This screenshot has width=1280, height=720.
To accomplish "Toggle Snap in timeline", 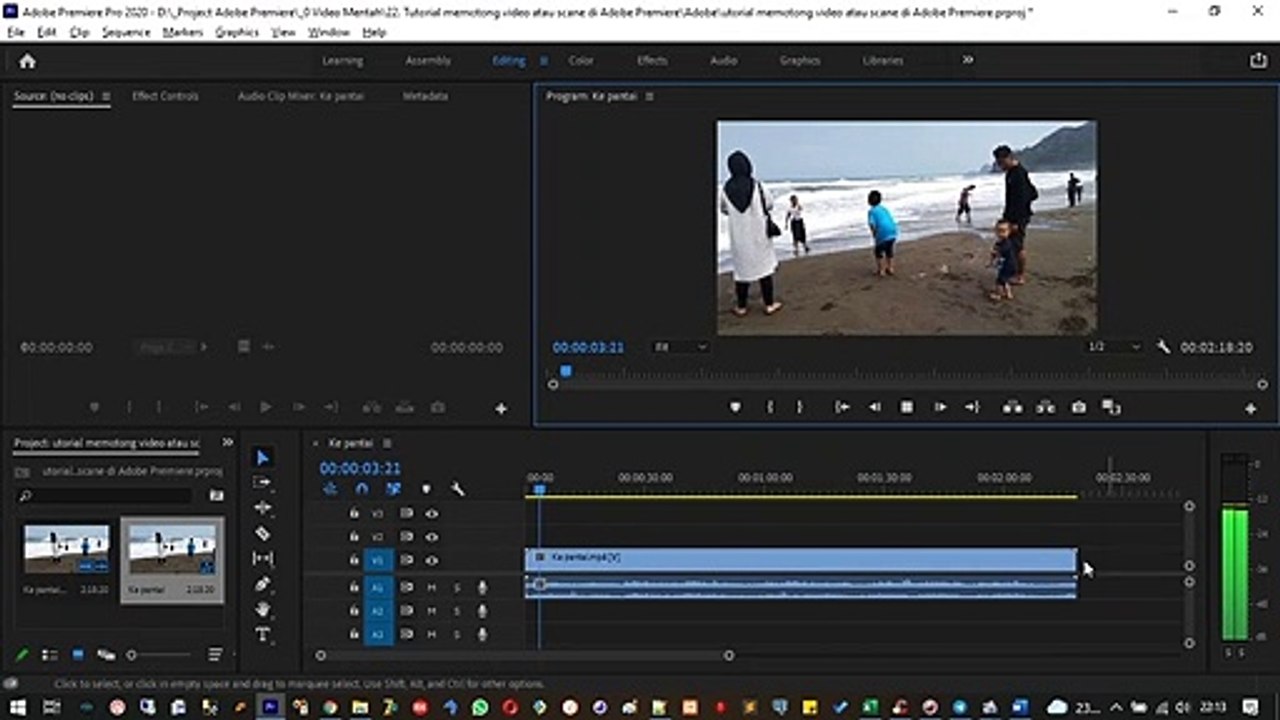I will 362,489.
